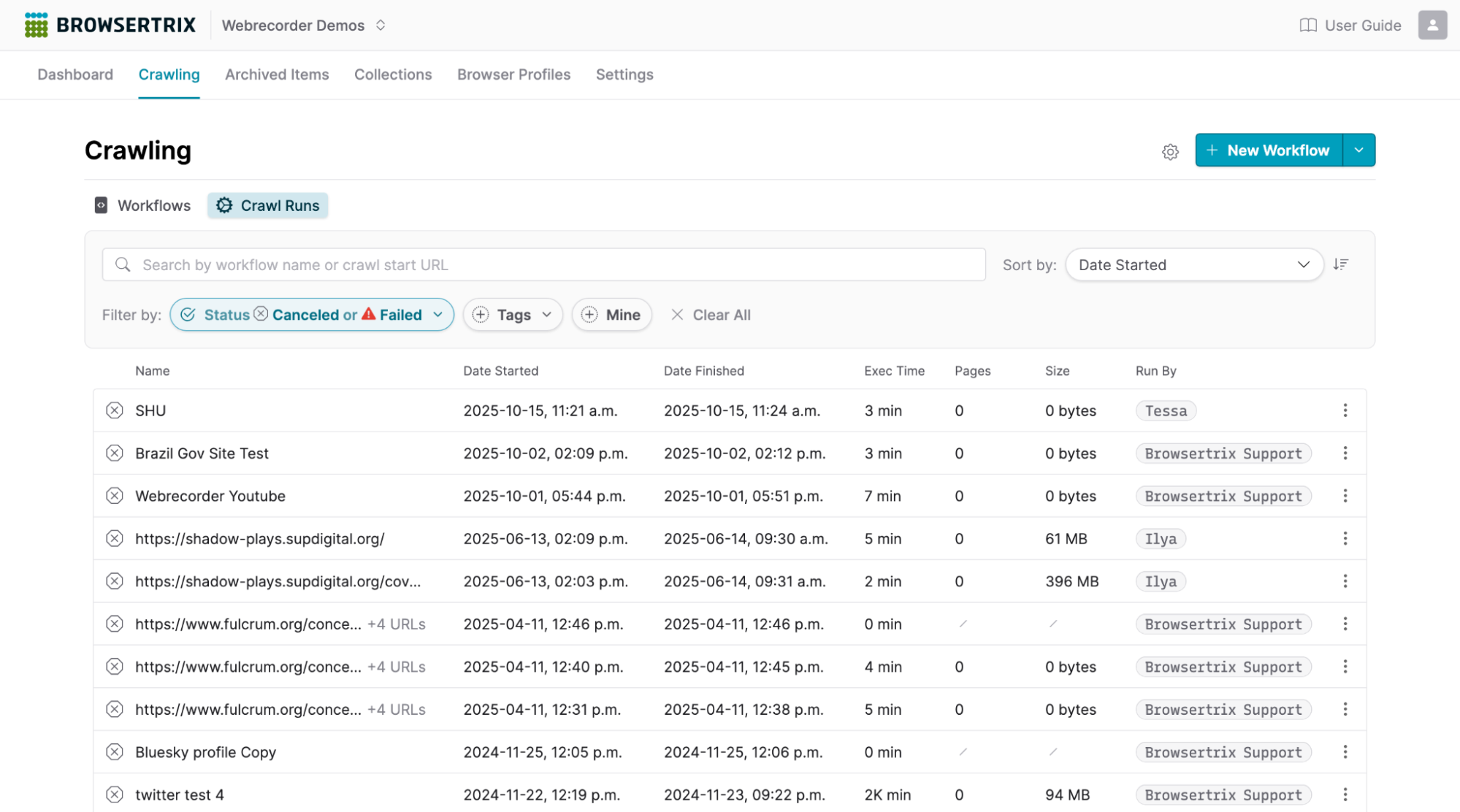Open the Tags filter dropdown

coord(512,314)
